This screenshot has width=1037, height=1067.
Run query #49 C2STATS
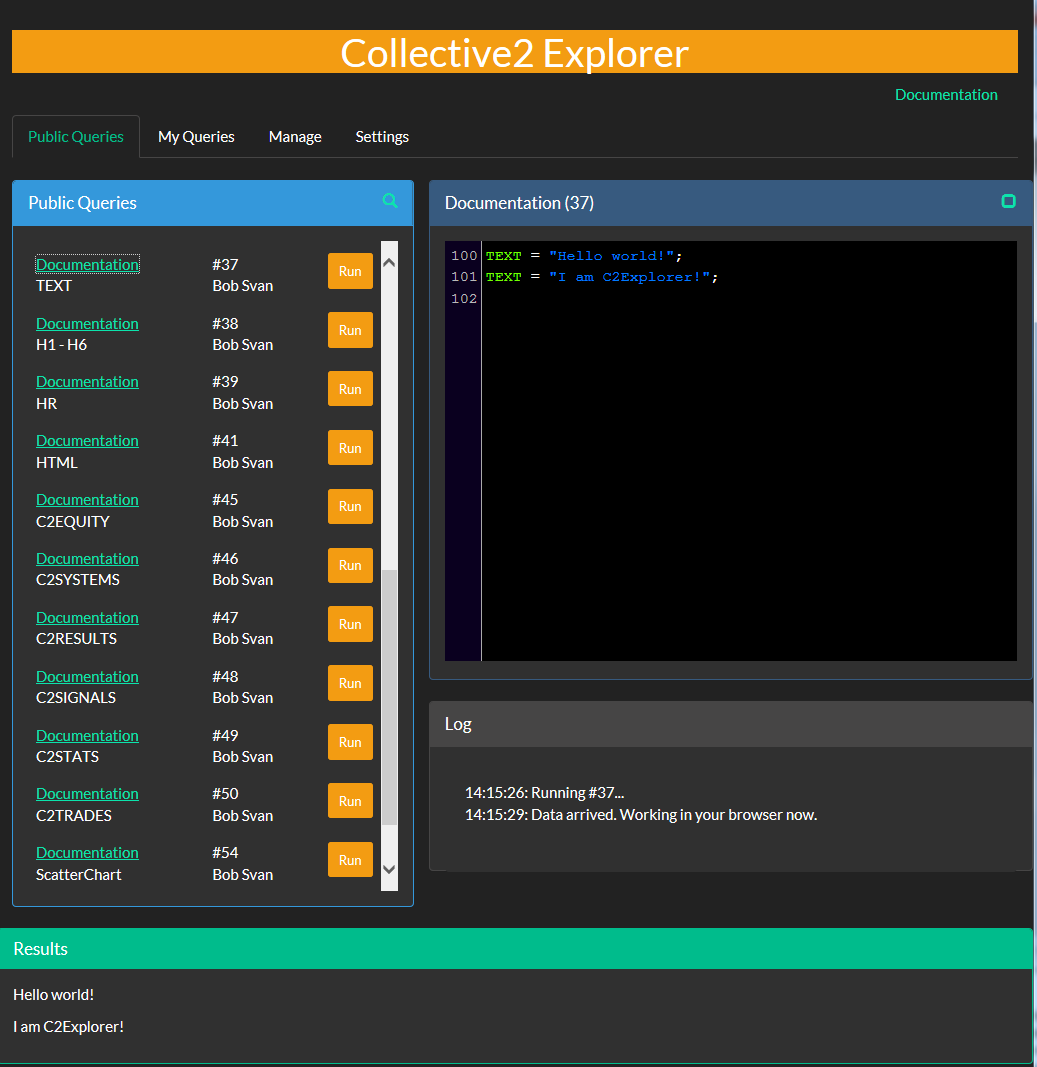pos(350,742)
